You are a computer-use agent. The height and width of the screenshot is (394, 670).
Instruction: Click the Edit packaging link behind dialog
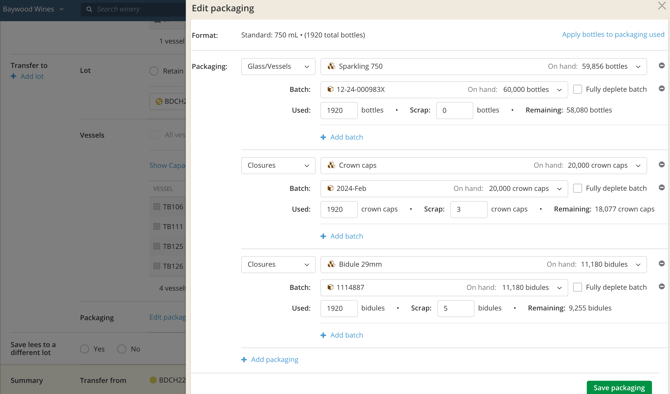pos(168,317)
